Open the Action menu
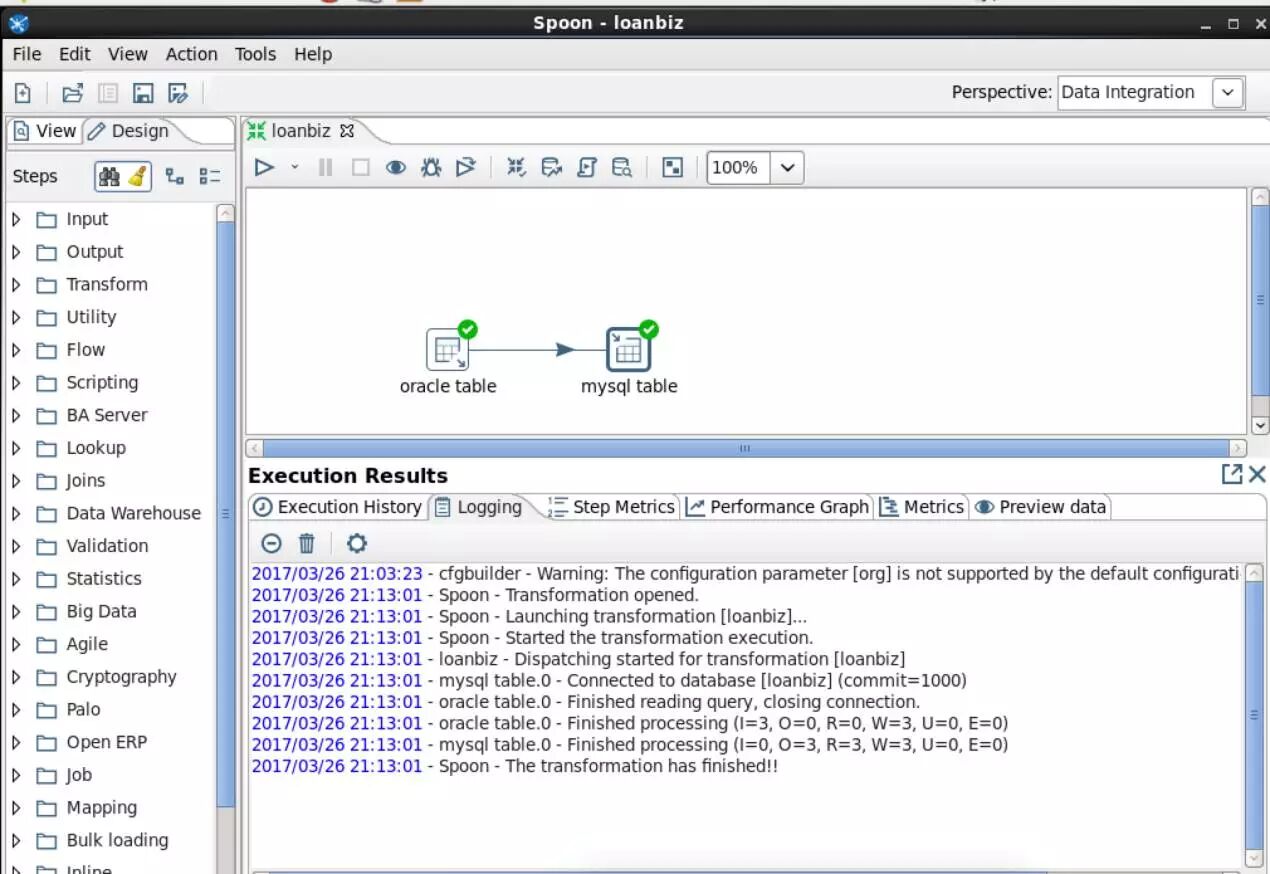The height and width of the screenshot is (874, 1270). [x=192, y=54]
